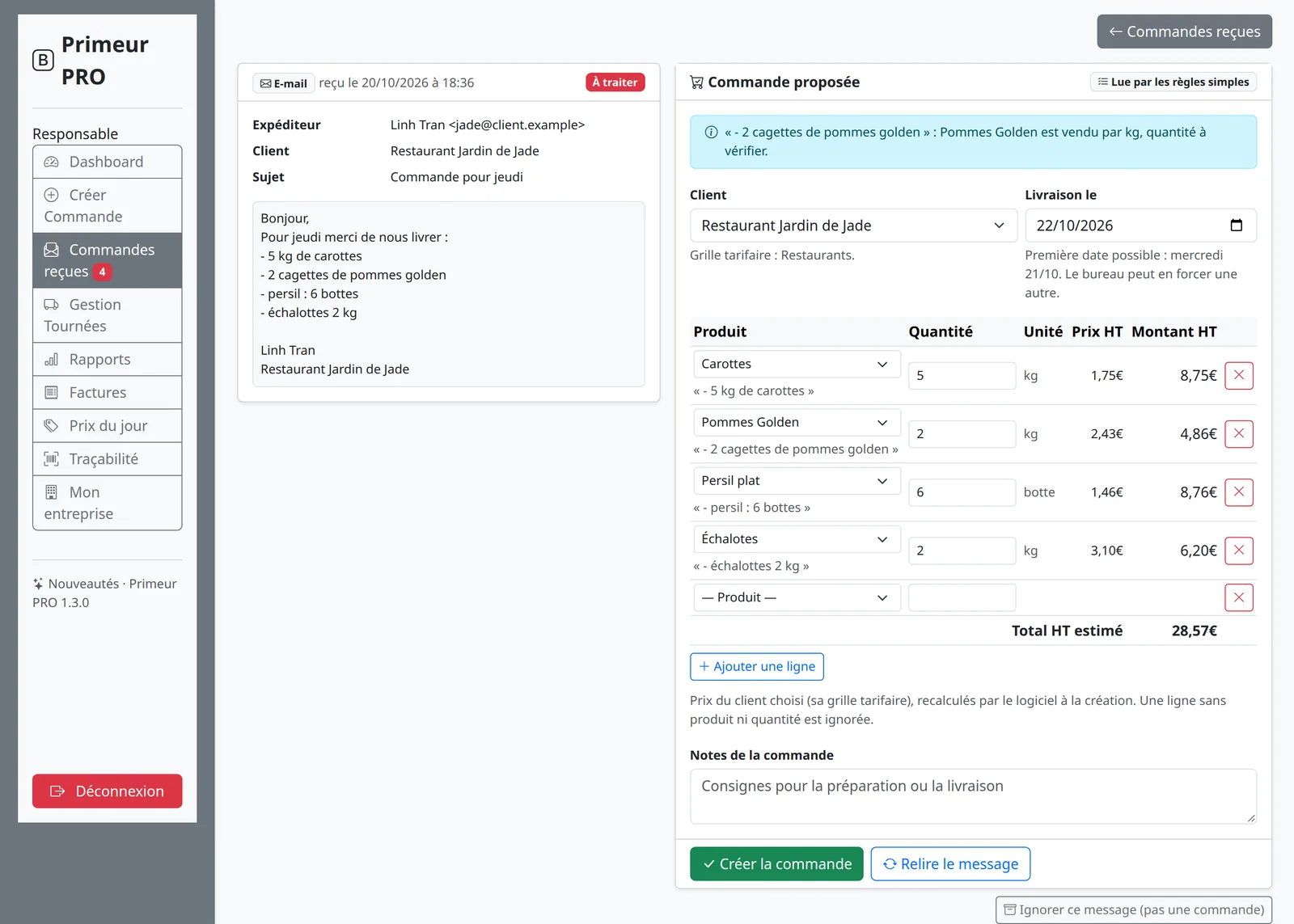Click the Notes de la commande textarea
1294x924 pixels.
pos(973,796)
